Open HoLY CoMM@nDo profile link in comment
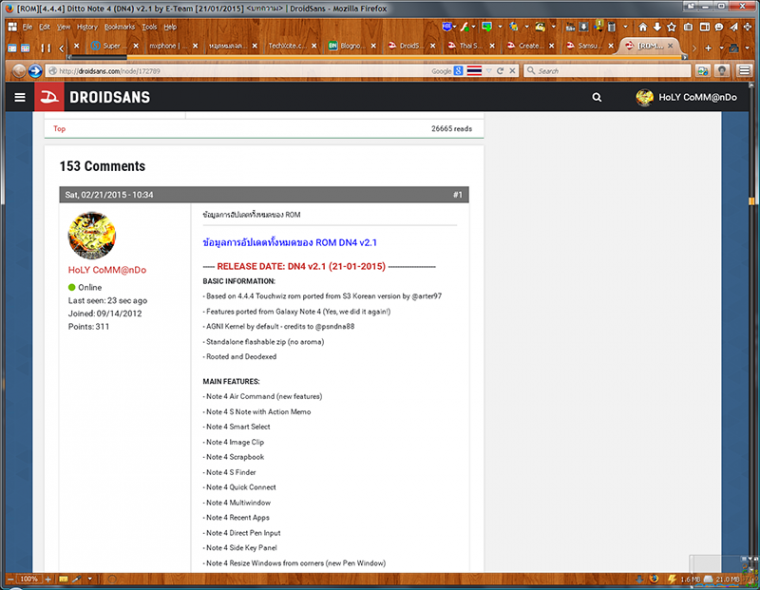The image size is (760, 590). (x=107, y=270)
